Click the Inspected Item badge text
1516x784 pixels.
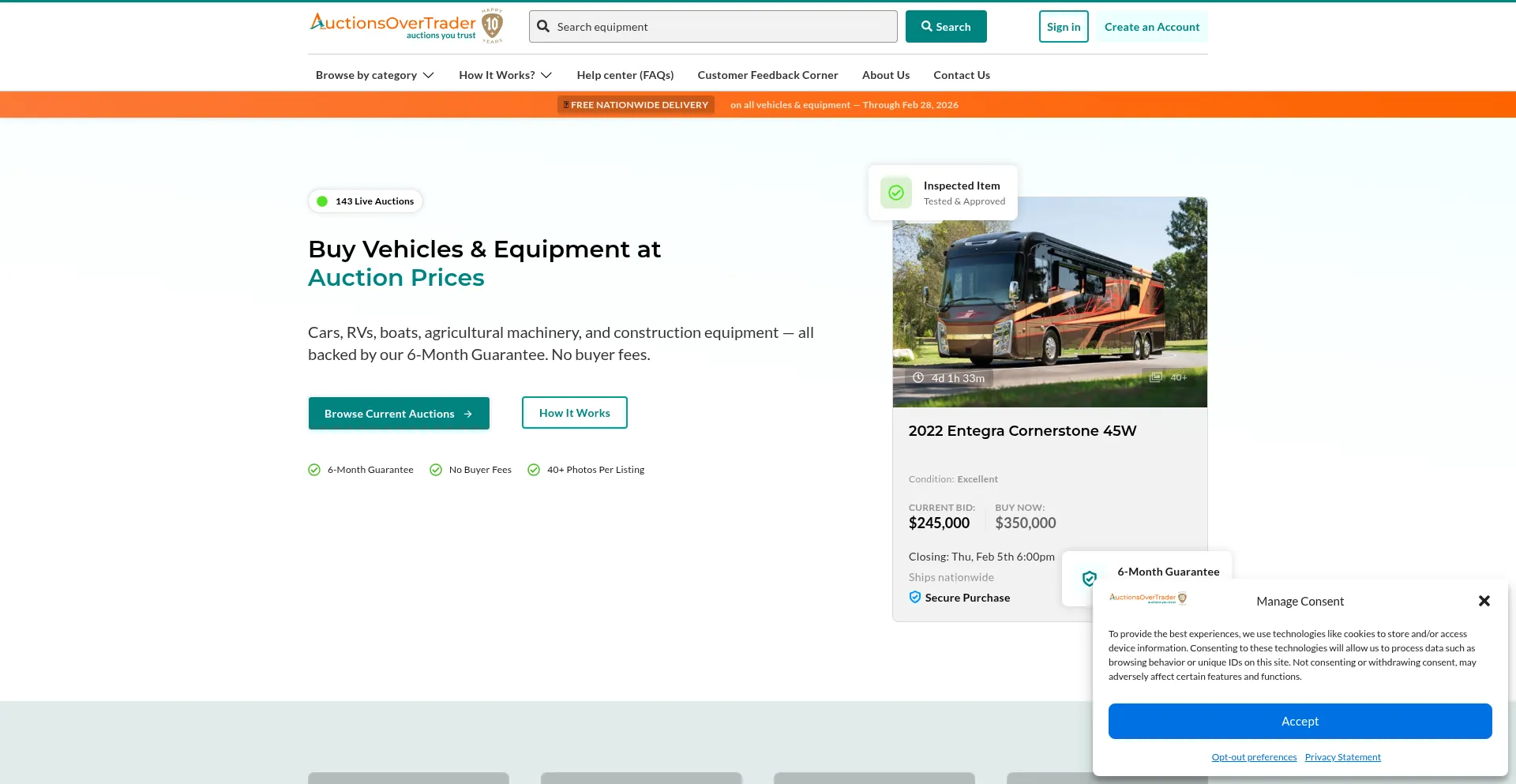962,186
